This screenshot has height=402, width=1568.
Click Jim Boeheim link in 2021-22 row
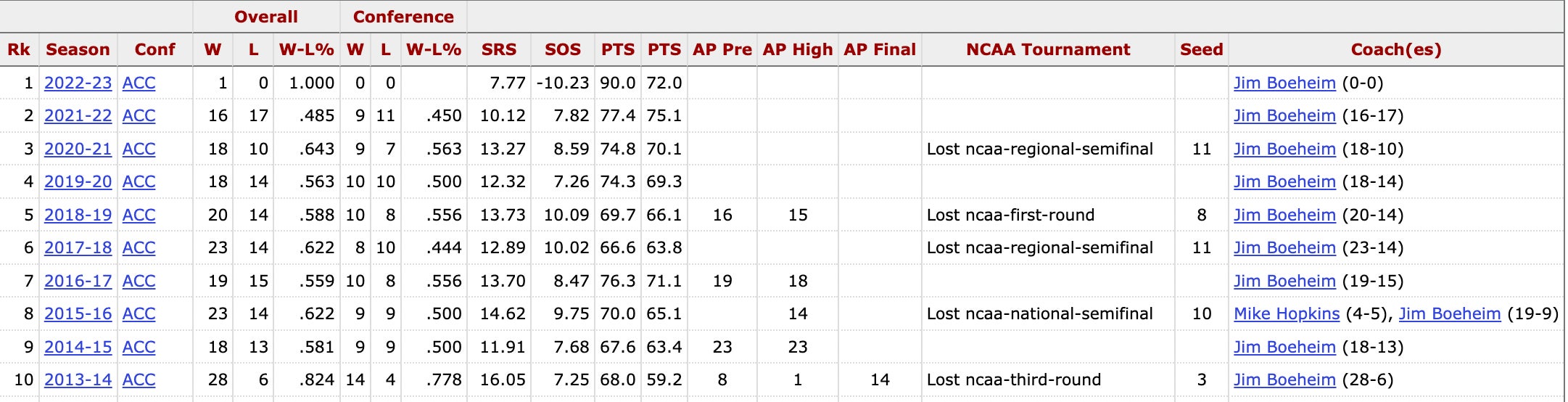1284,115
